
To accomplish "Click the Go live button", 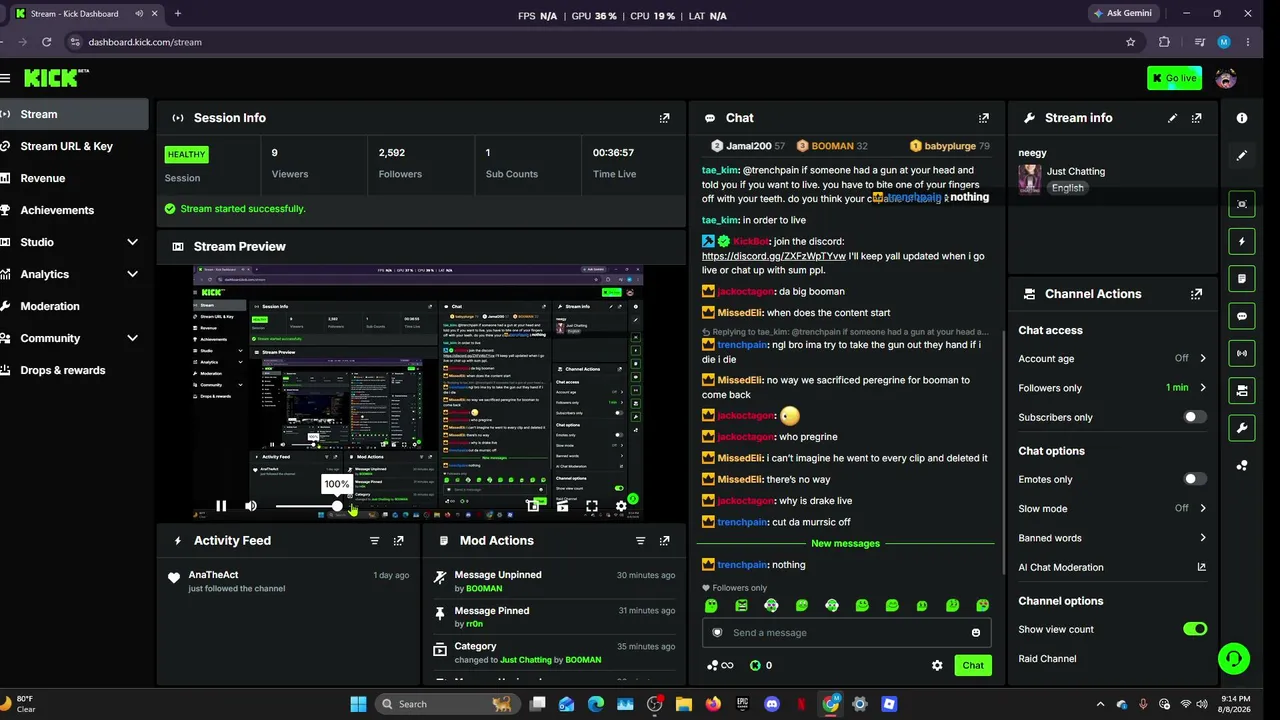I will [x=1174, y=78].
